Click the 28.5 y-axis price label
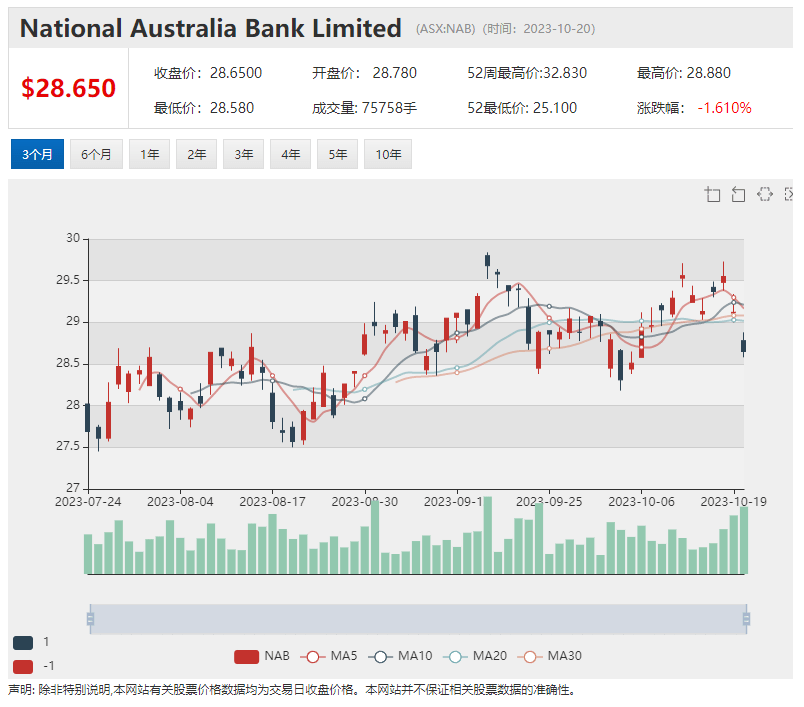The height and width of the screenshot is (707, 804). coord(68,363)
